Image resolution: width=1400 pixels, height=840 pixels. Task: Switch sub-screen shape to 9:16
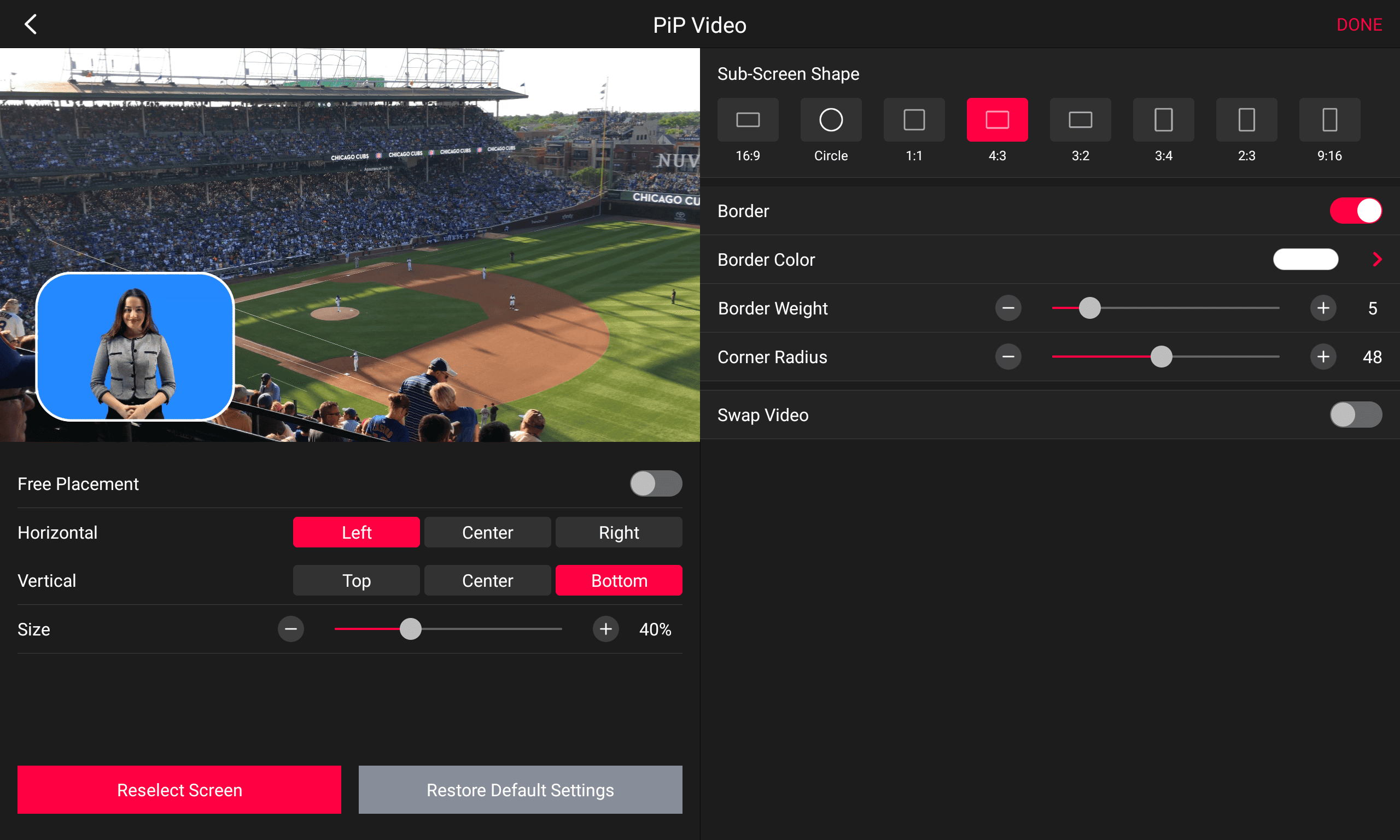tap(1329, 120)
